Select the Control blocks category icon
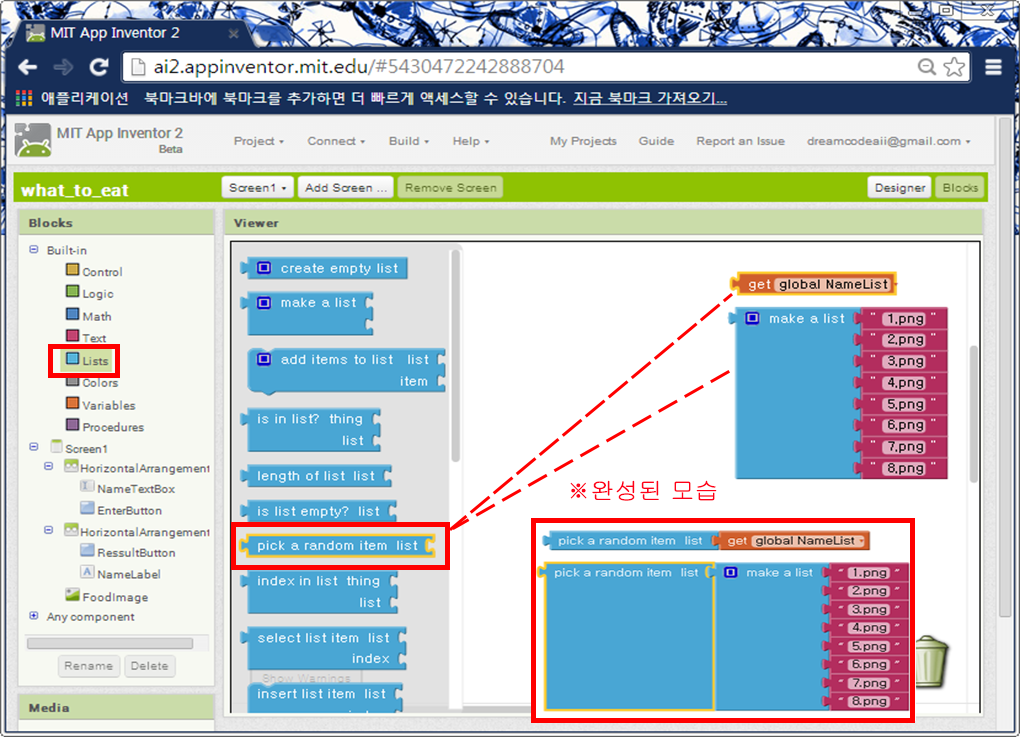This screenshot has width=1020, height=737. click(72, 270)
